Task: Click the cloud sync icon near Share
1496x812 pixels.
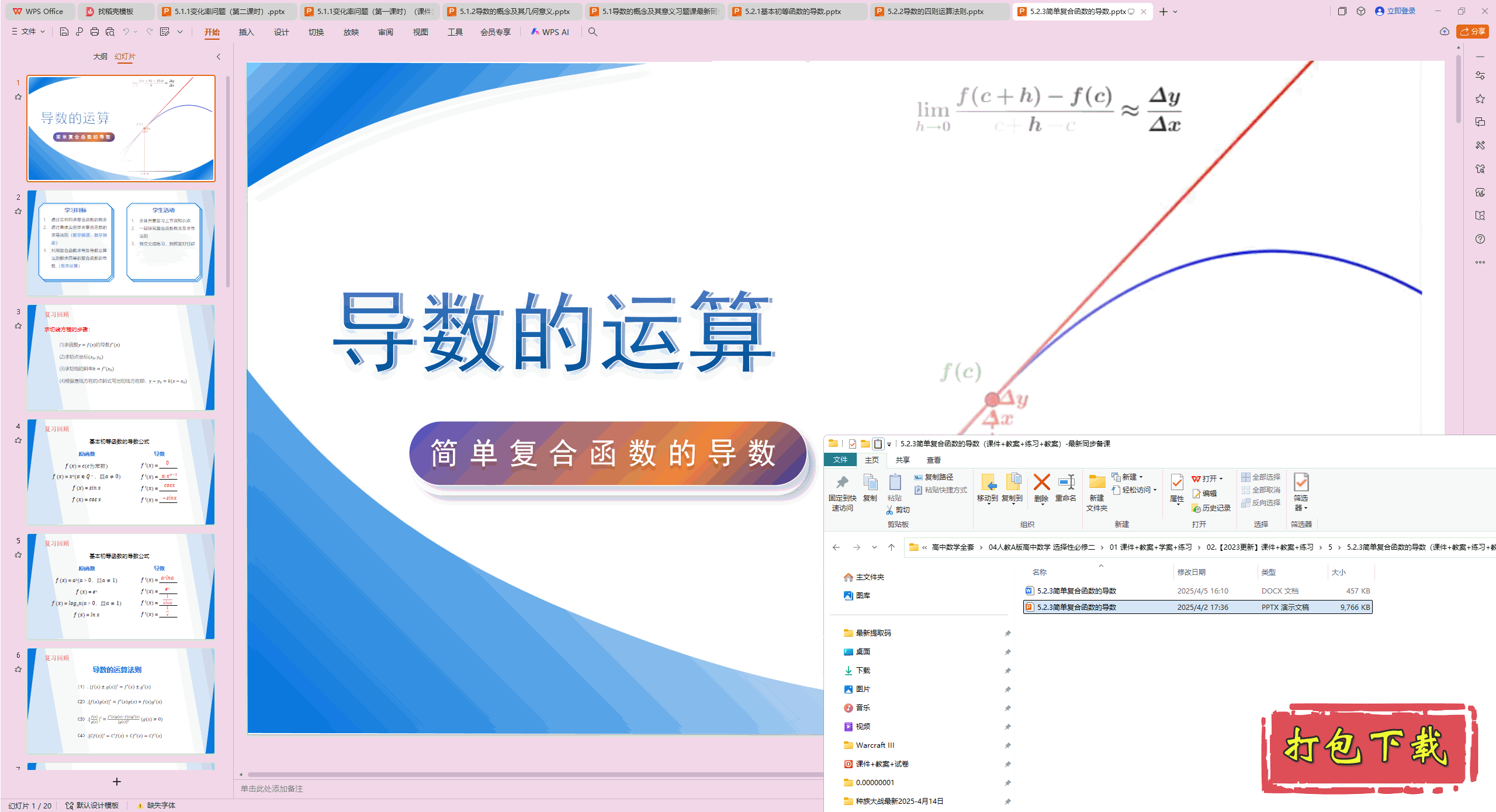Action: point(1445,32)
